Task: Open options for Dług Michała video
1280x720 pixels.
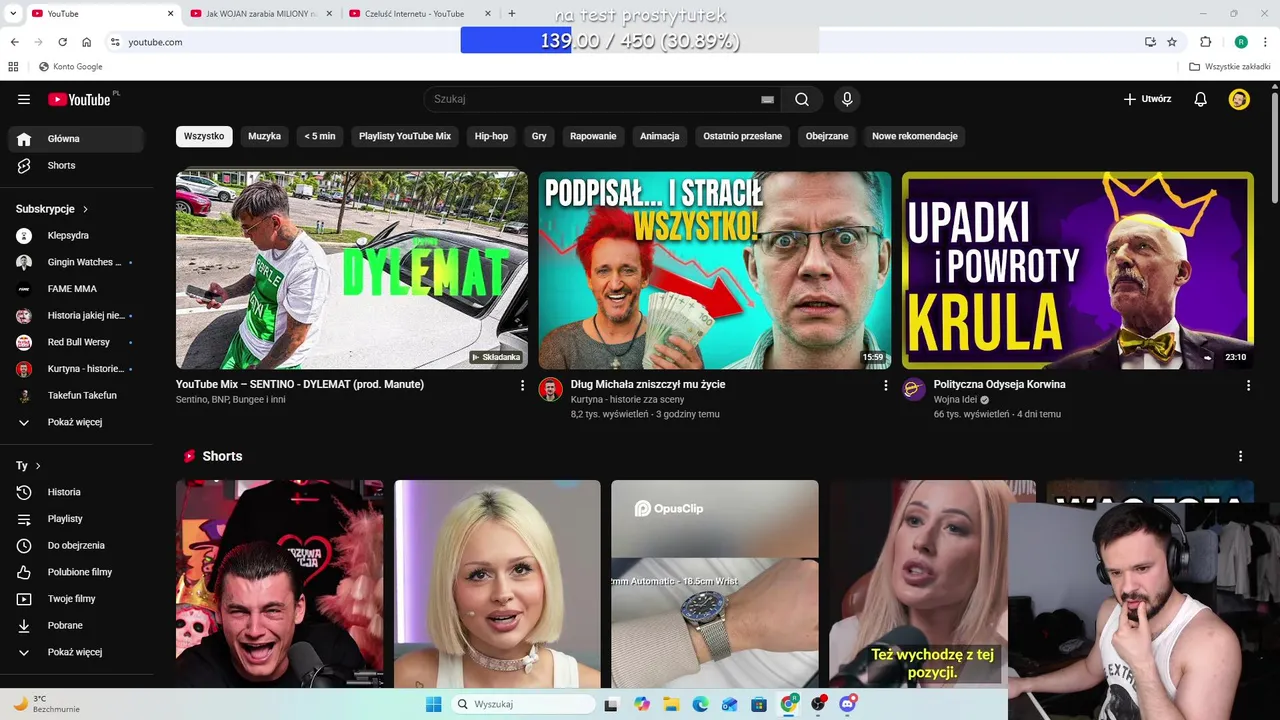Action: click(x=885, y=385)
